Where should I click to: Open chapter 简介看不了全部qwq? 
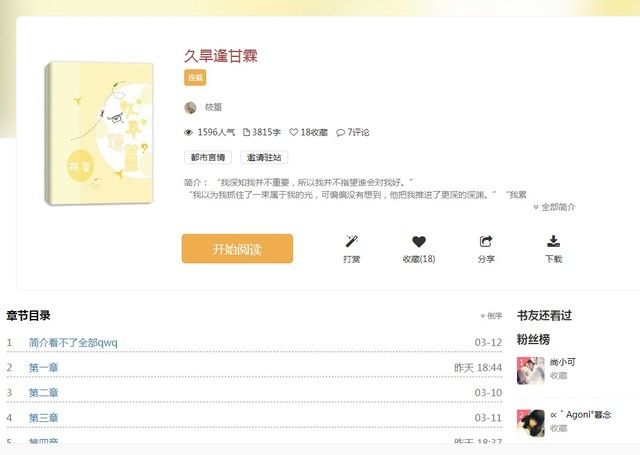point(73,342)
